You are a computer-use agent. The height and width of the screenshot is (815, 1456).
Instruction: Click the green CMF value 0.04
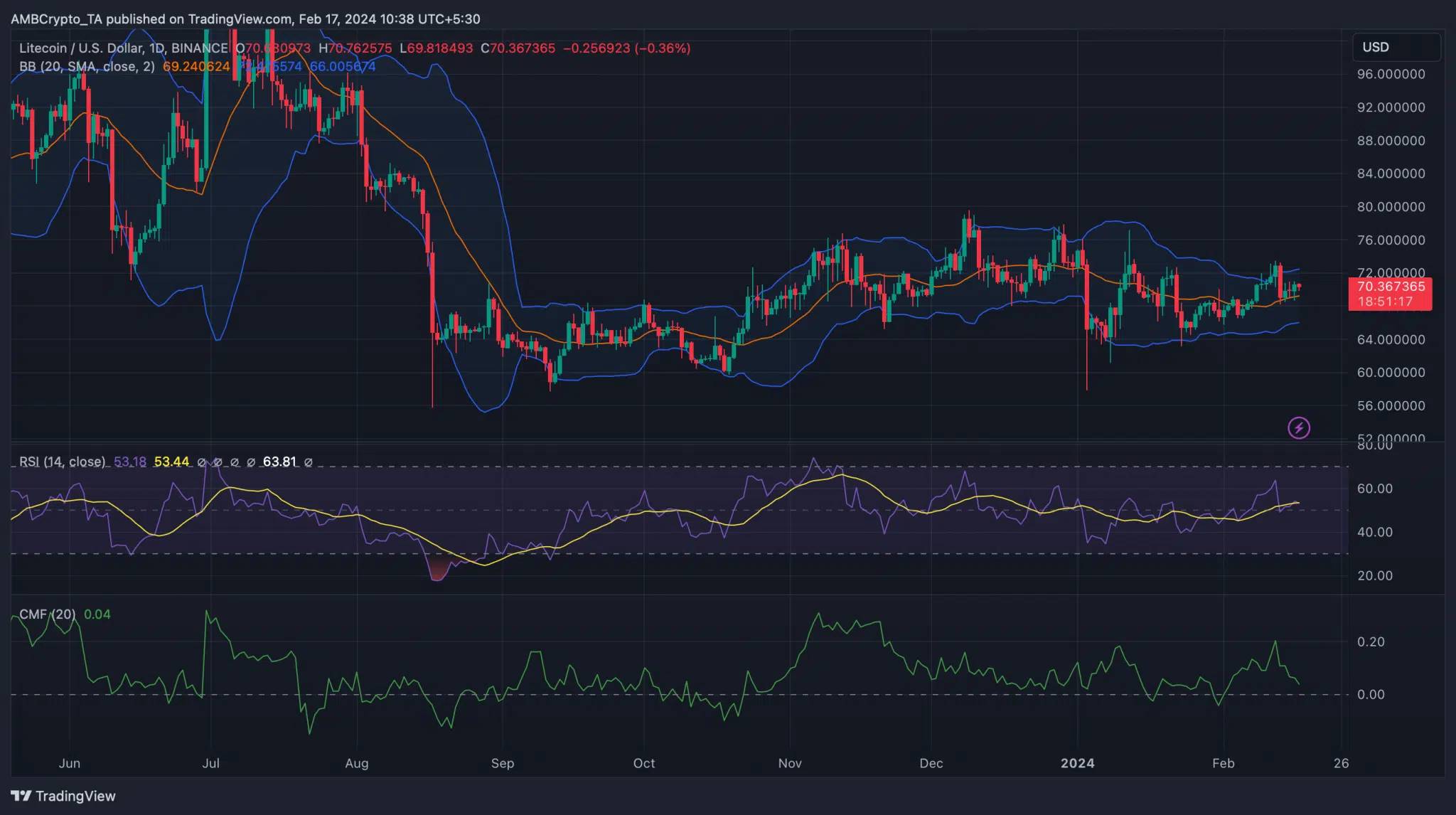click(x=97, y=614)
